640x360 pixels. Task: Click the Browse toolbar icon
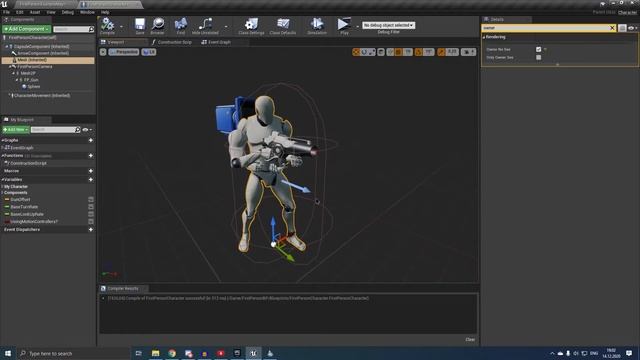coord(158,25)
